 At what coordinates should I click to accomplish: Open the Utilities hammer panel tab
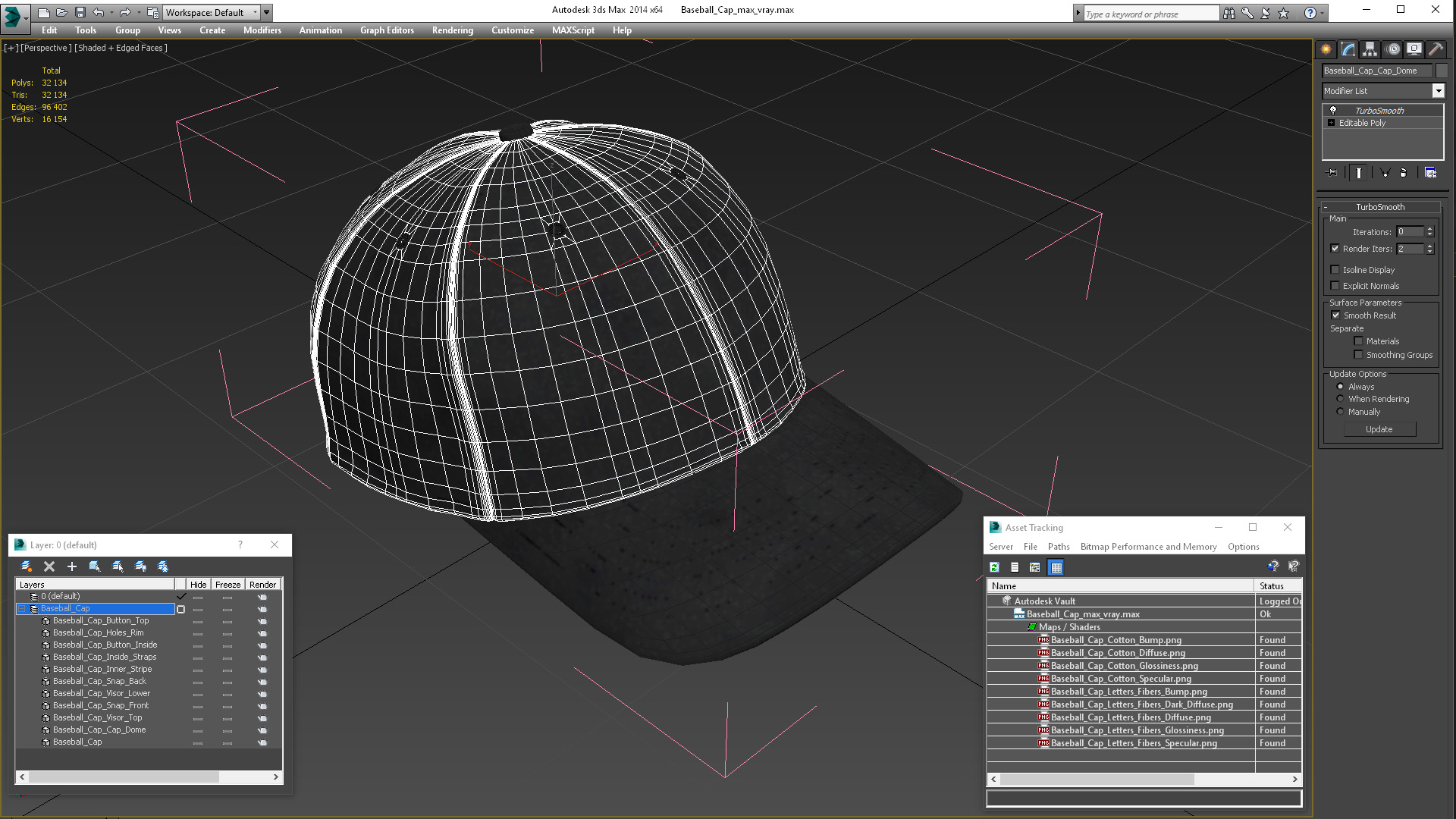[1436, 49]
